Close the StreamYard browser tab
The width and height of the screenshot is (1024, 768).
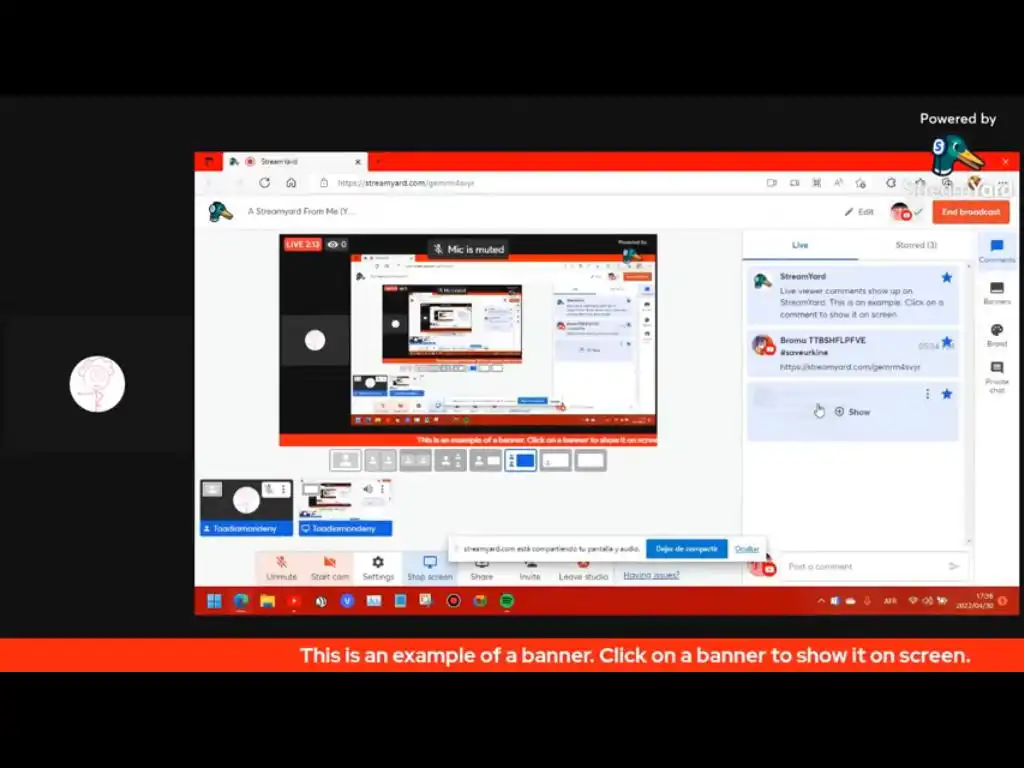point(358,162)
